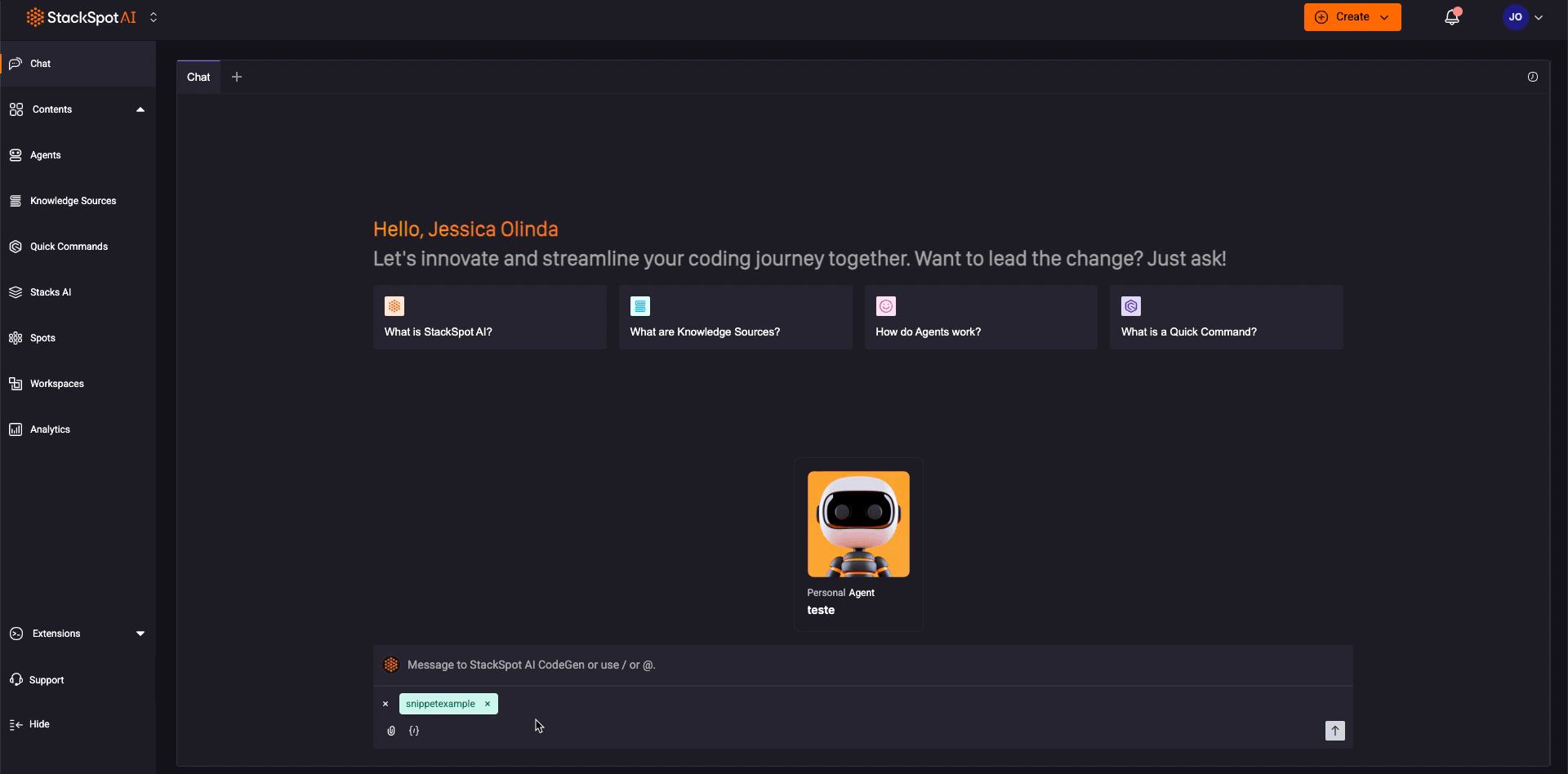Open a new chat tab with the plus

tap(237, 76)
